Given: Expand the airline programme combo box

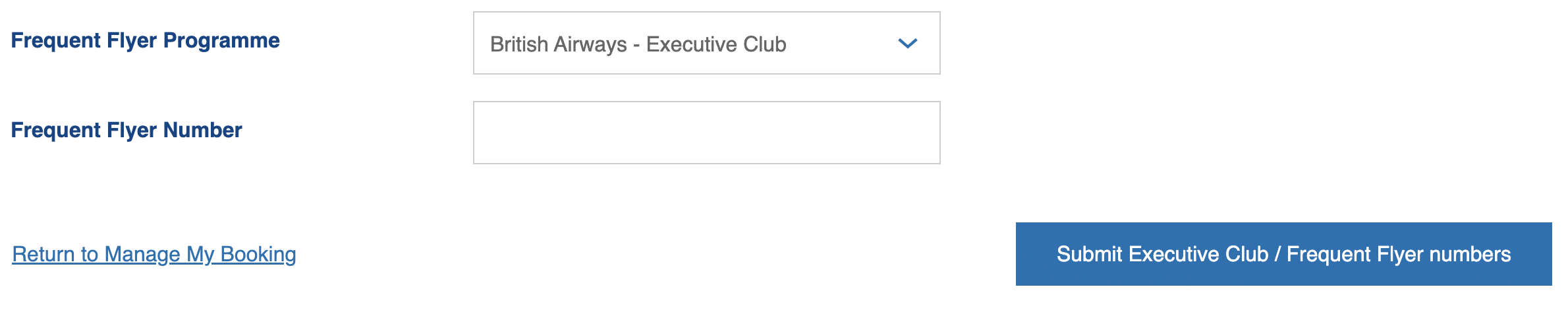Looking at the screenshot, I should (706, 44).
